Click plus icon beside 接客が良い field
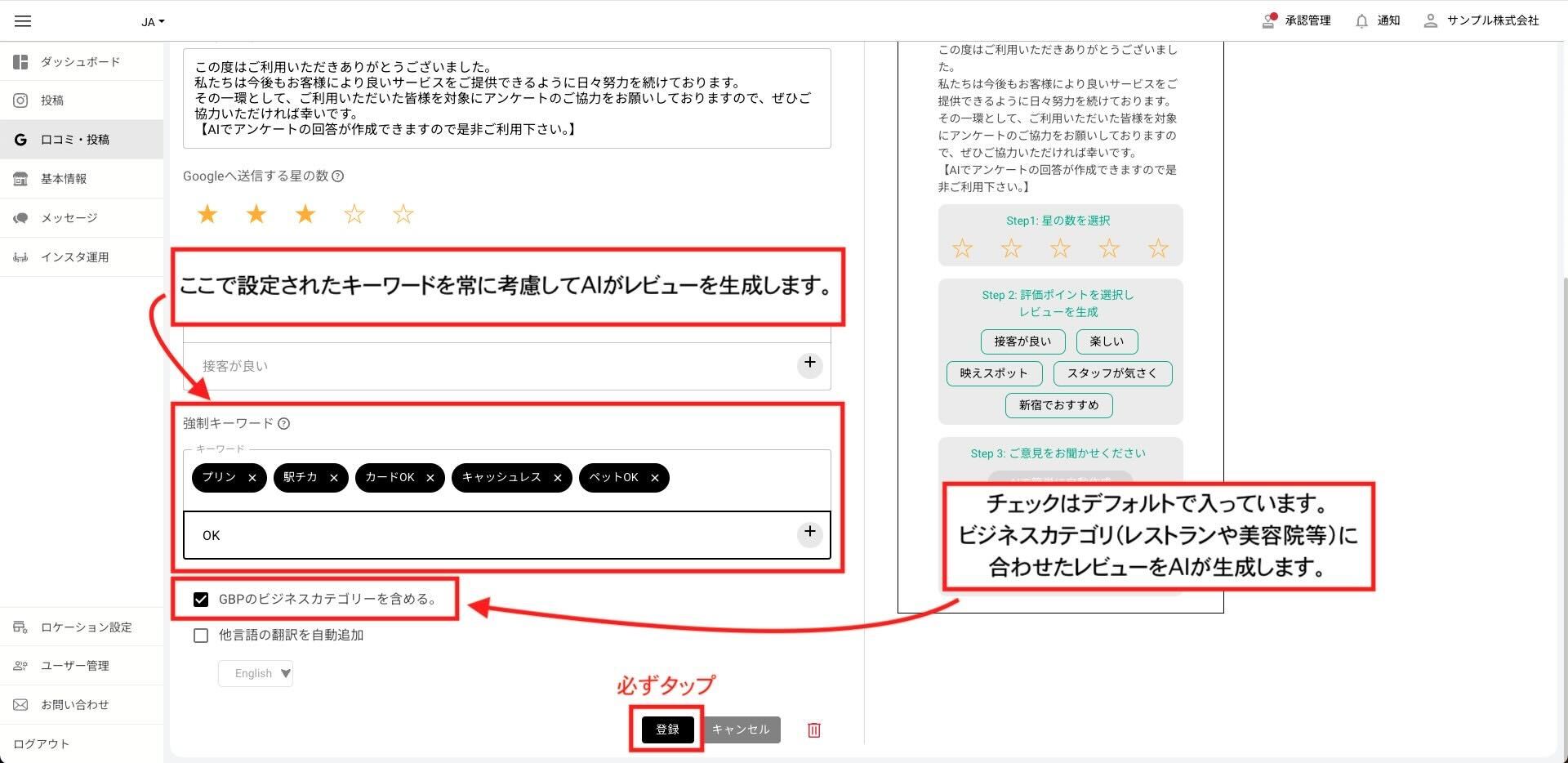Image resolution: width=1568 pixels, height=763 pixels. pyautogui.click(x=809, y=363)
